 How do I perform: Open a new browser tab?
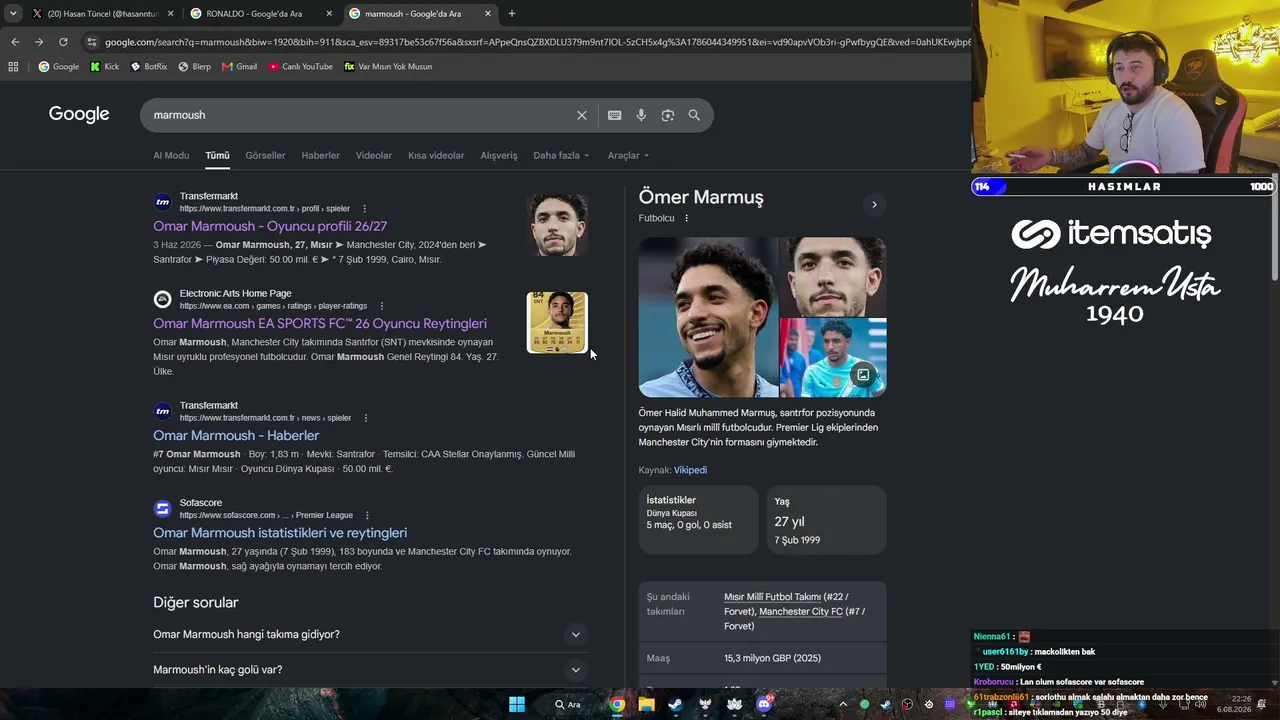[512, 14]
